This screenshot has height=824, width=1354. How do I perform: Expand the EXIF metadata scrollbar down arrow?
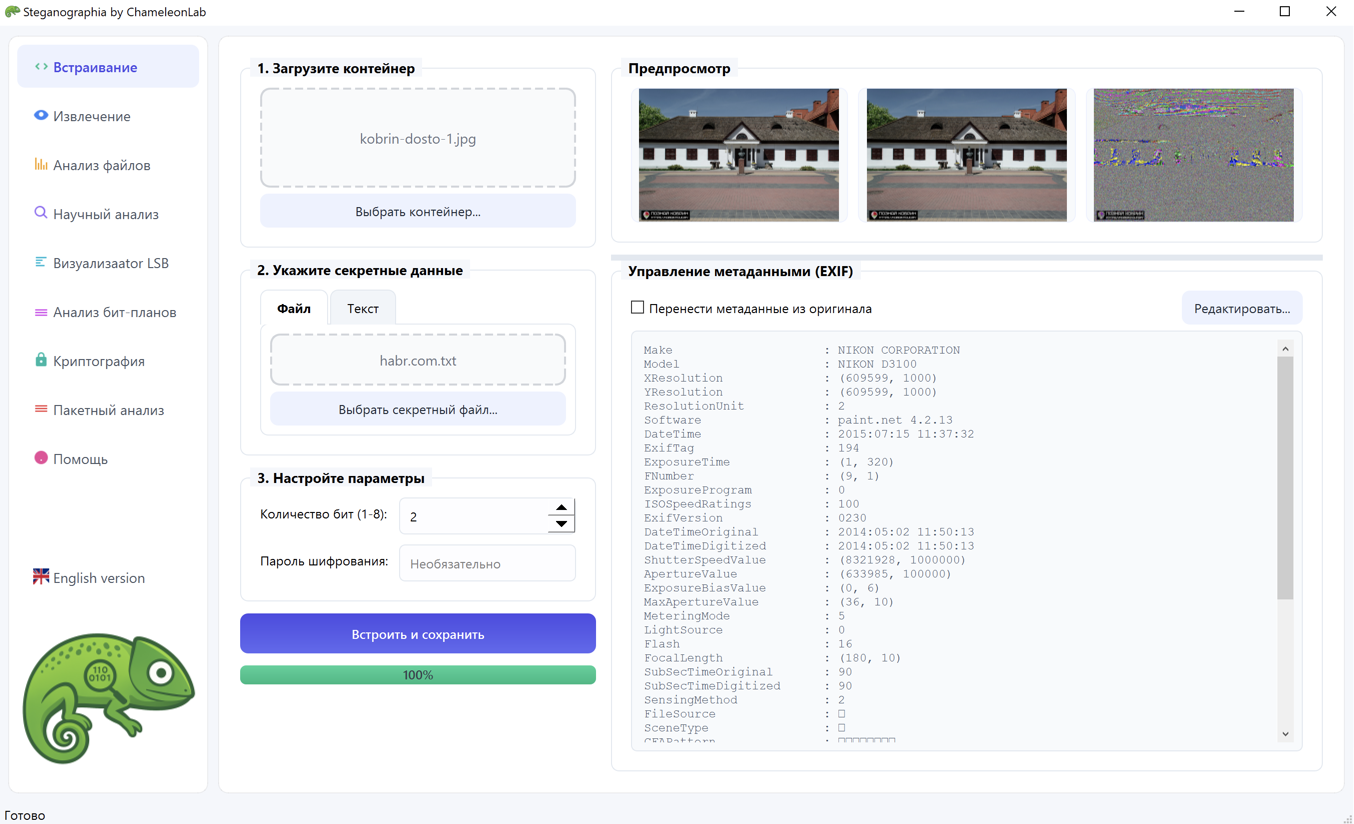pos(1286,734)
